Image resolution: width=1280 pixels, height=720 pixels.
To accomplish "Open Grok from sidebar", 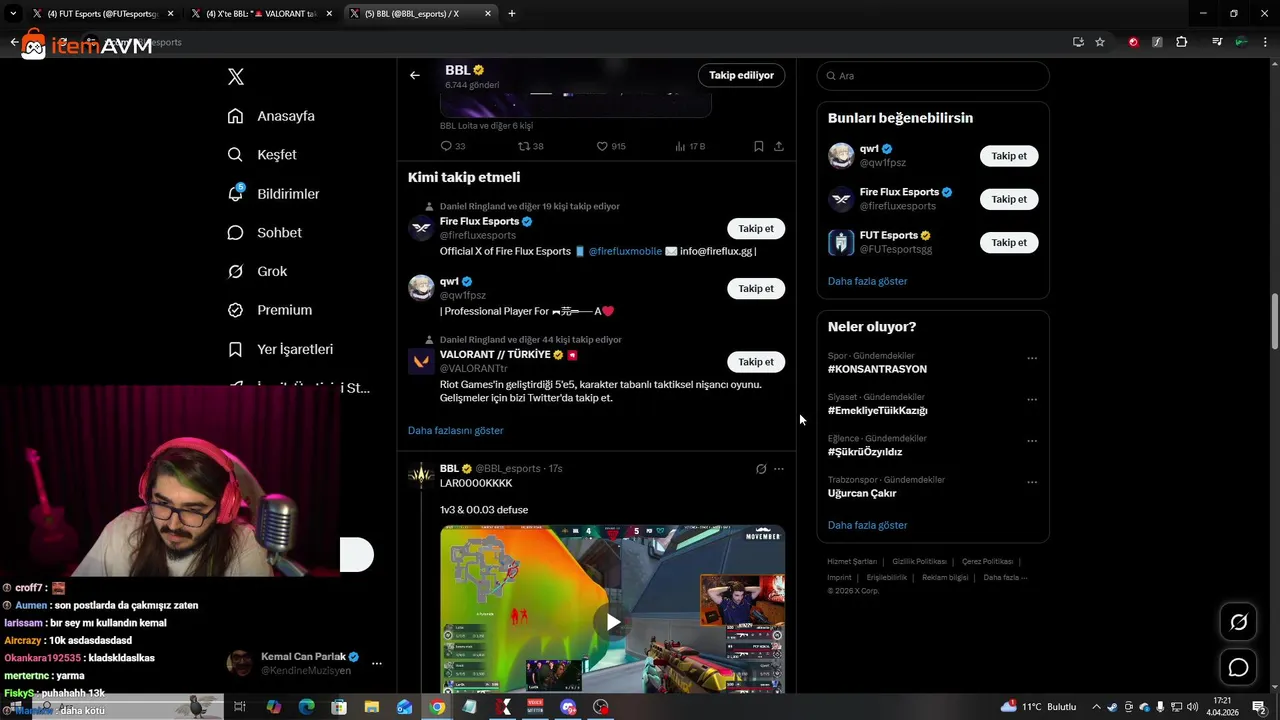I will point(257,271).
